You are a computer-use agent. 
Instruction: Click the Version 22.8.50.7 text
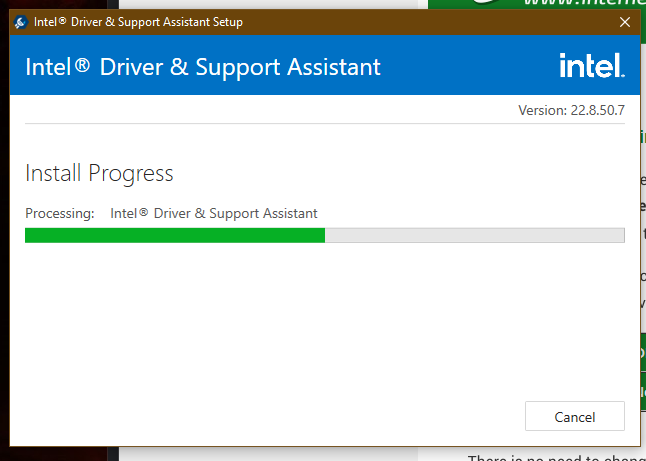[x=571, y=110]
